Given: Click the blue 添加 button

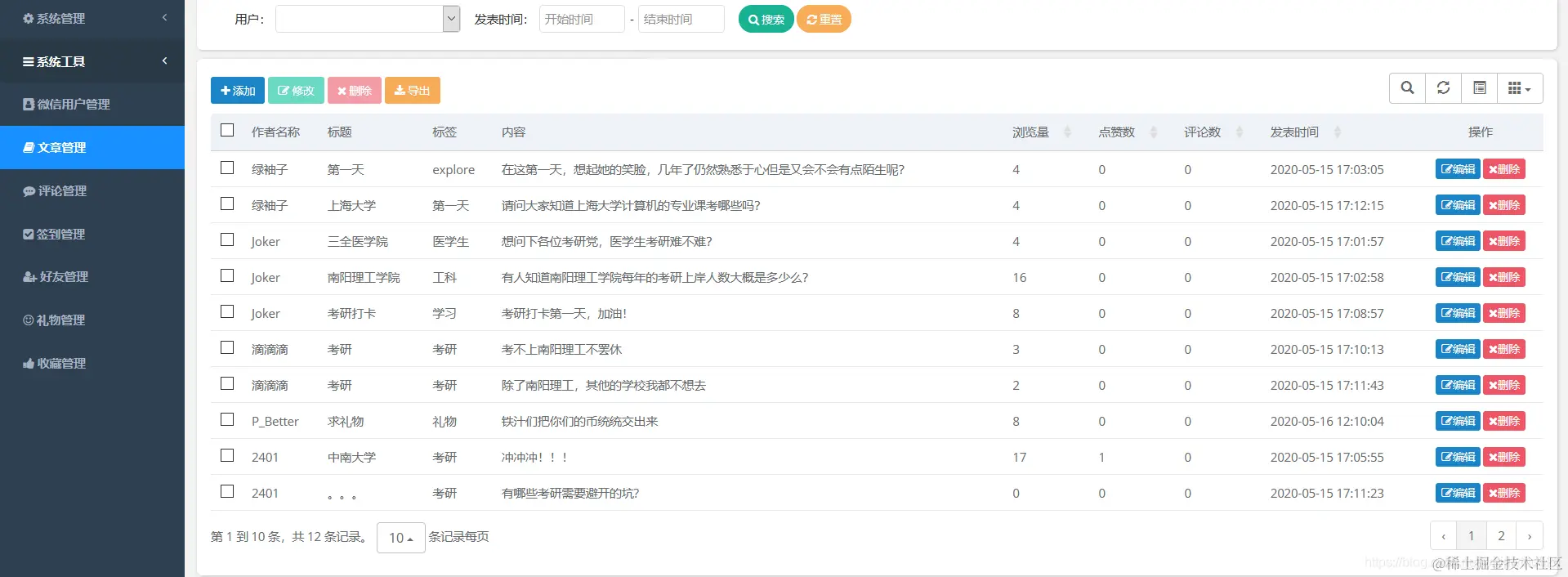Looking at the screenshot, I should point(237,90).
